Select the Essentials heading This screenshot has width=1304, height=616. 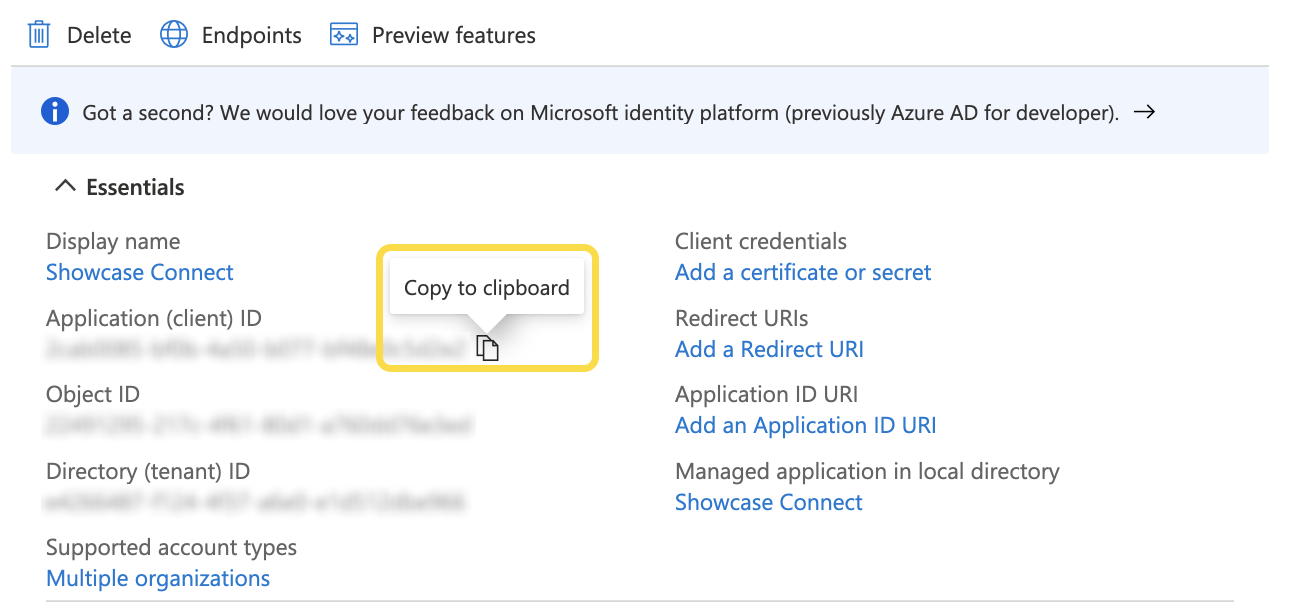pyautogui.click(x=135, y=187)
